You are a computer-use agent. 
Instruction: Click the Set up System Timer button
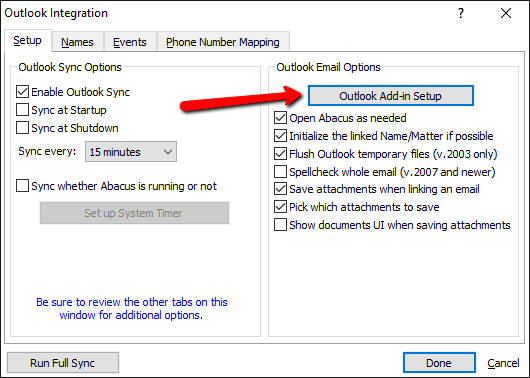pyautogui.click(x=134, y=213)
